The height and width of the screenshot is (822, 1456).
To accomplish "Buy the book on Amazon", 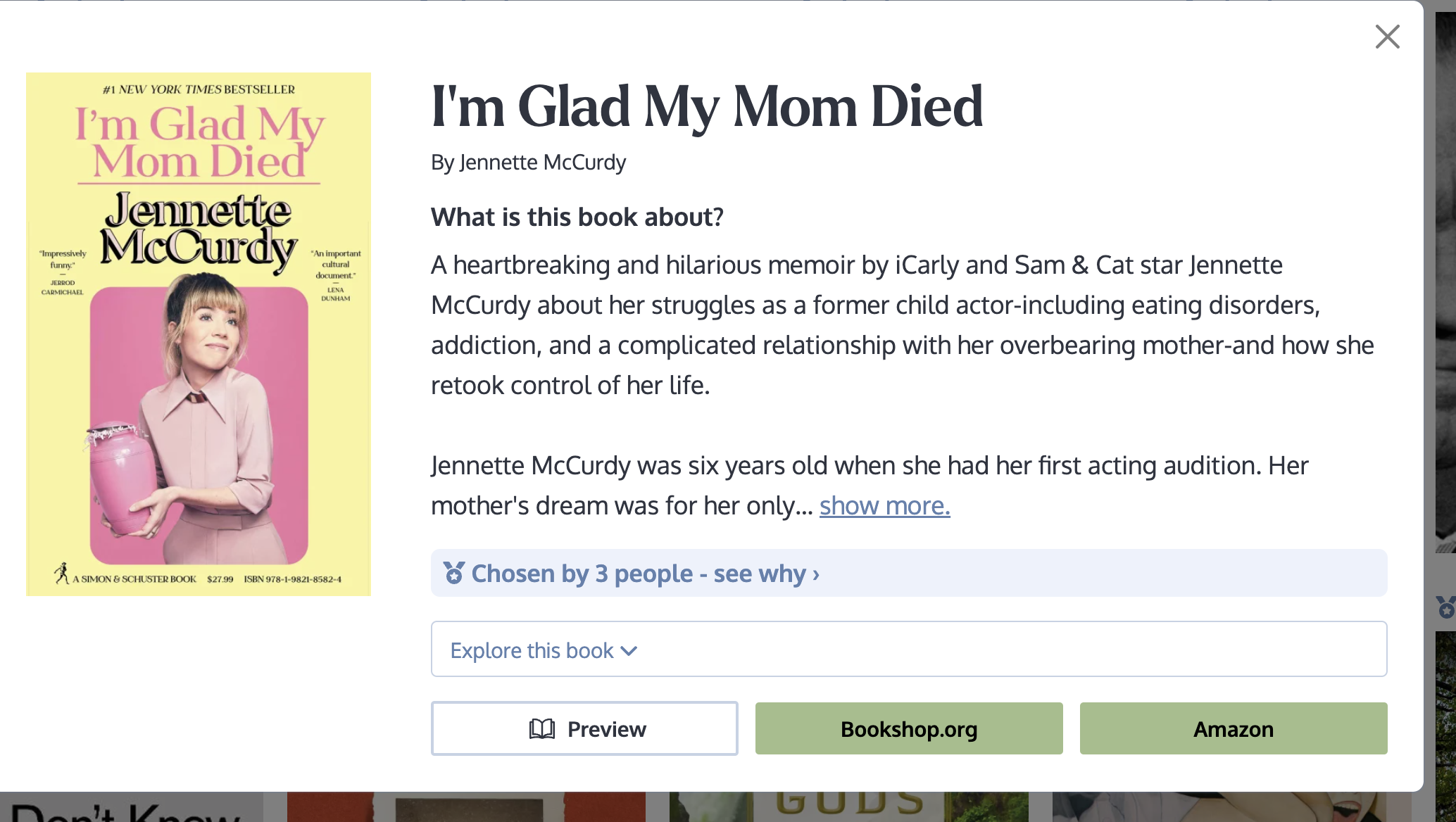I will click(x=1234, y=728).
